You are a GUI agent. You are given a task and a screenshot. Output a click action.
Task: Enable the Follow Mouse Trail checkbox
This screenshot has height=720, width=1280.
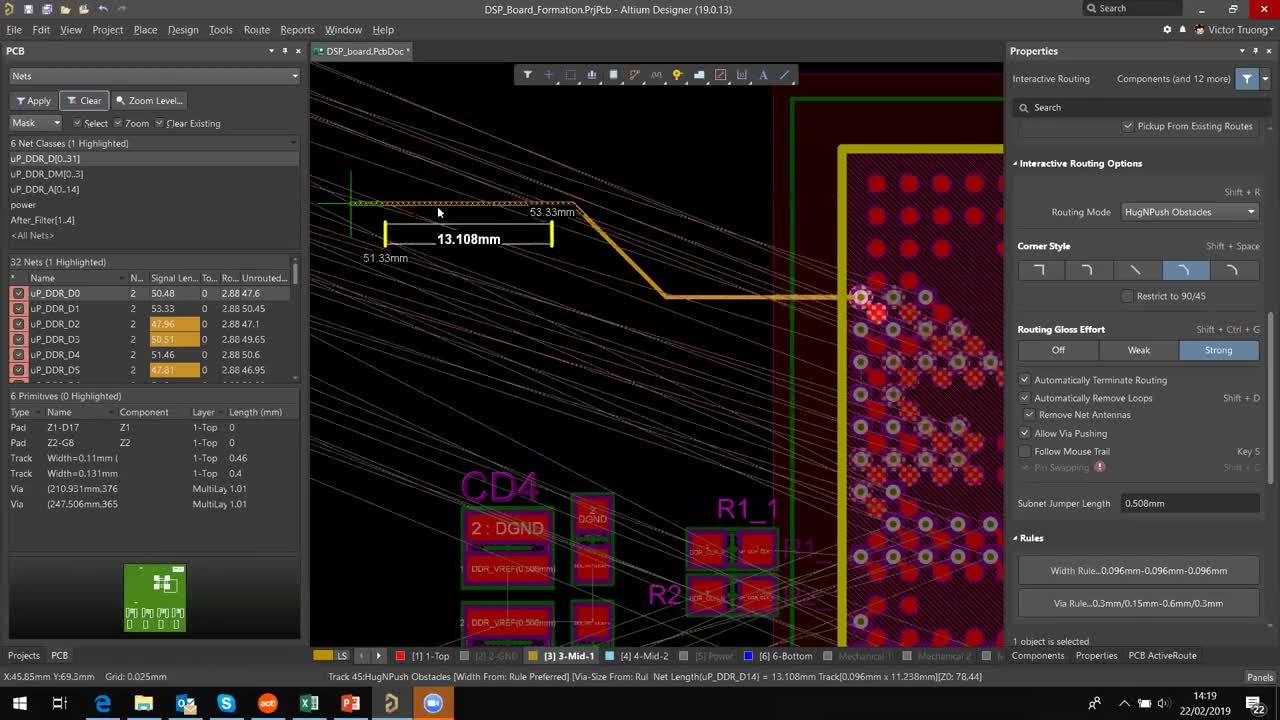click(1024, 451)
